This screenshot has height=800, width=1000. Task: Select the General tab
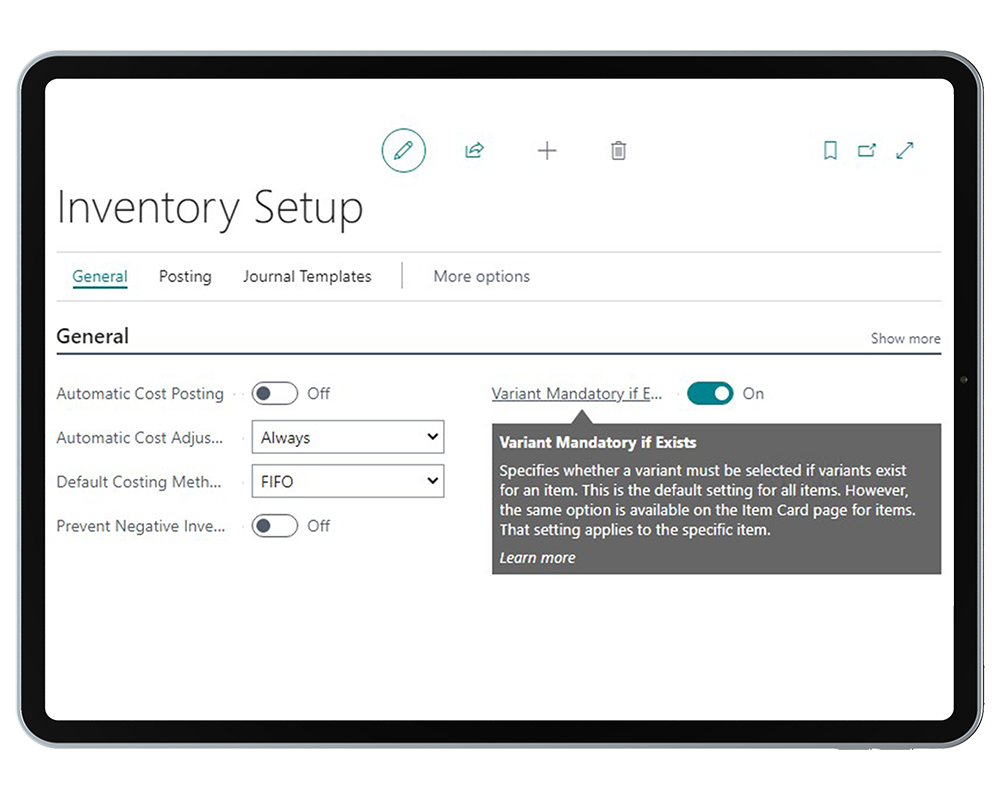point(100,277)
